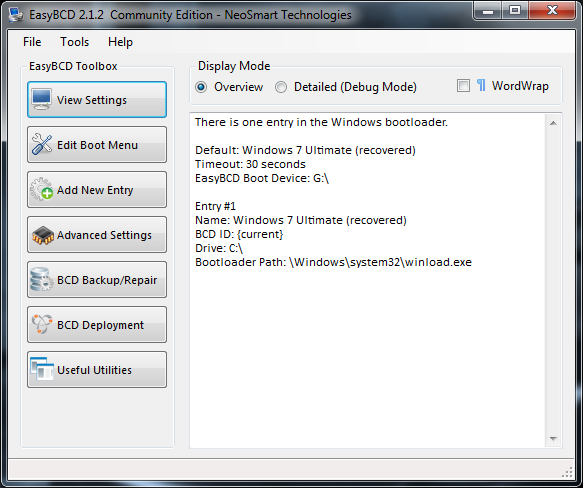Click 'Default: Windows 7 Ultimate (recovered)' line
The width and height of the screenshot is (583, 488).
click(305, 150)
